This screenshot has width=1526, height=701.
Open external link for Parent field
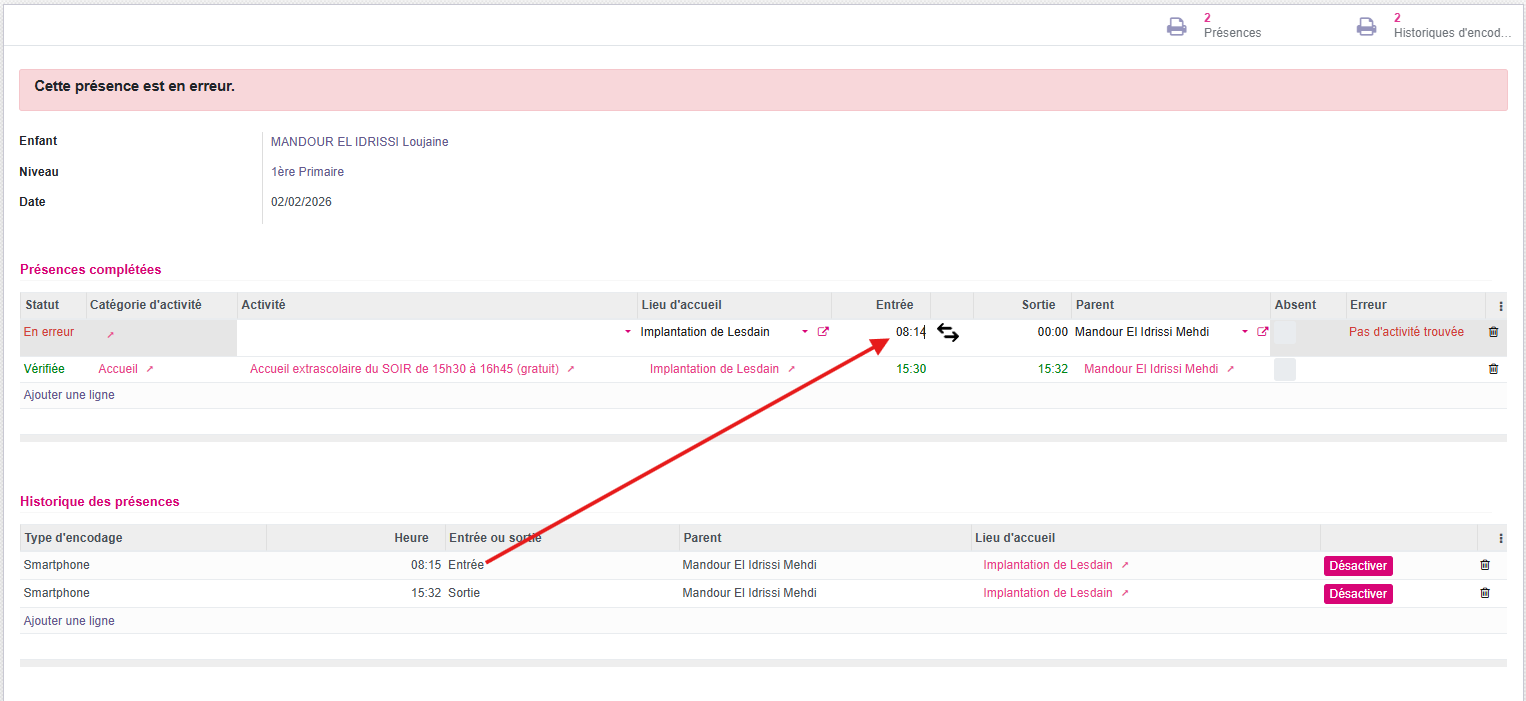(1262, 332)
